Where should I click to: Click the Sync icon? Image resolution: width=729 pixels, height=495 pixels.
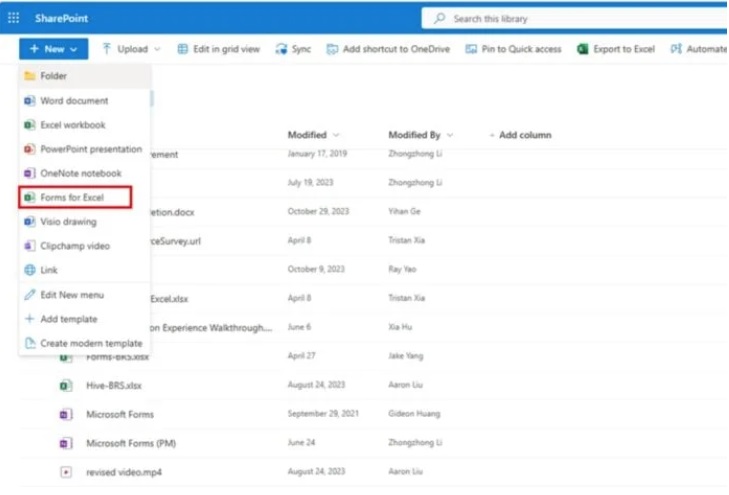(x=281, y=49)
